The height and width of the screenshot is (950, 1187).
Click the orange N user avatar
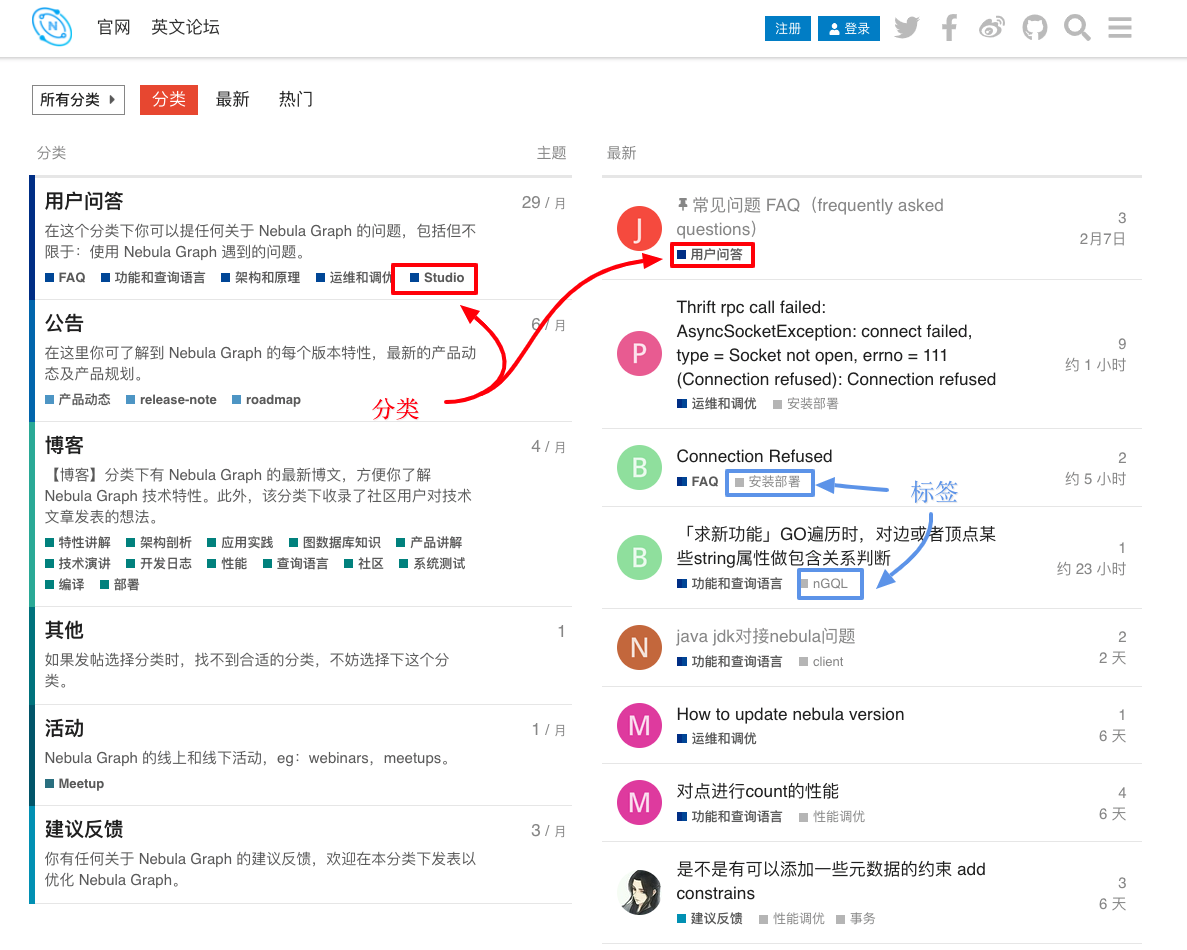(639, 647)
